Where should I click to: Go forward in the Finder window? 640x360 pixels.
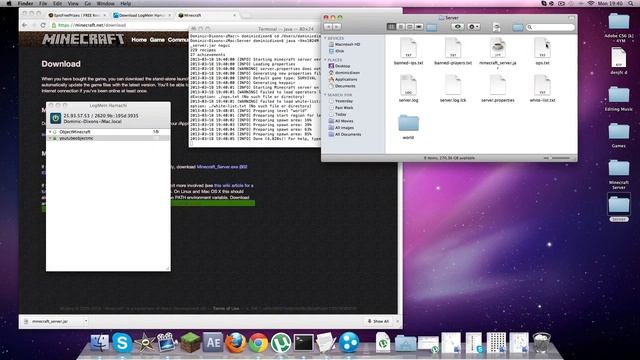coord(337,27)
